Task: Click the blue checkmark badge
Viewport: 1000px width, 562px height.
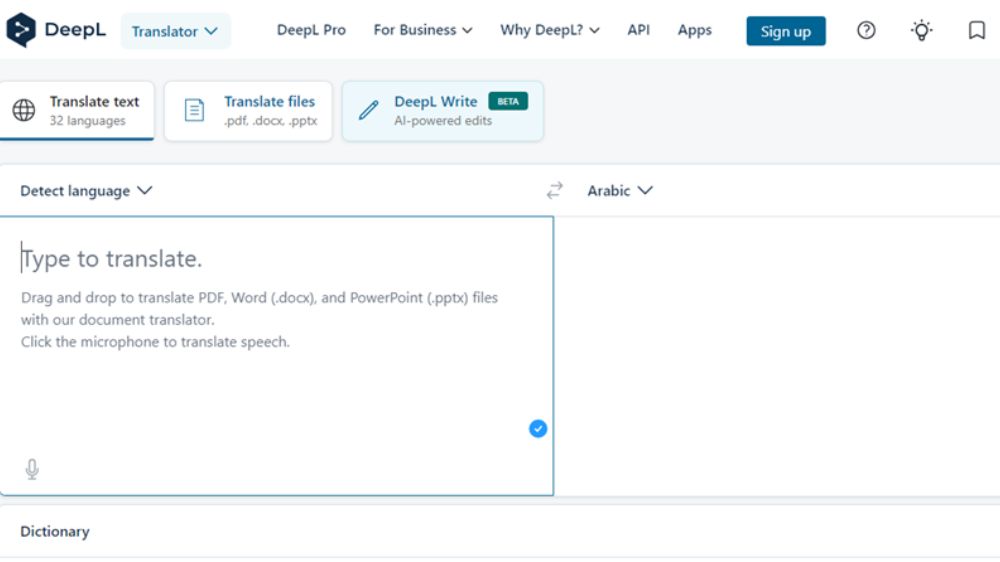Action: (x=538, y=429)
